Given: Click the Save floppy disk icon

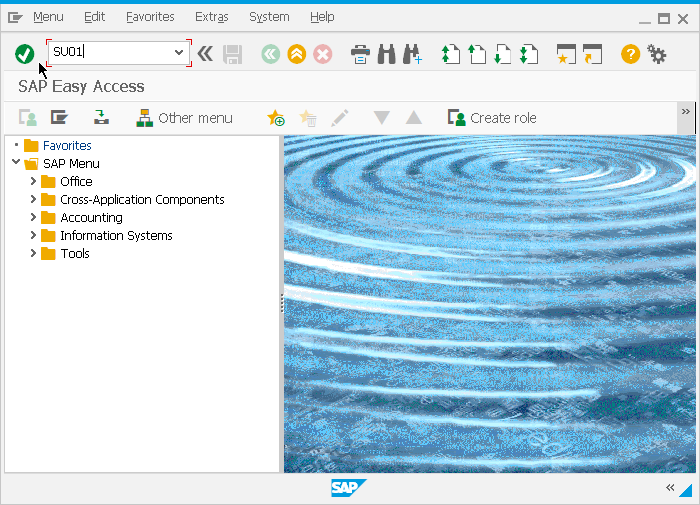Looking at the screenshot, I should click(232, 54).
